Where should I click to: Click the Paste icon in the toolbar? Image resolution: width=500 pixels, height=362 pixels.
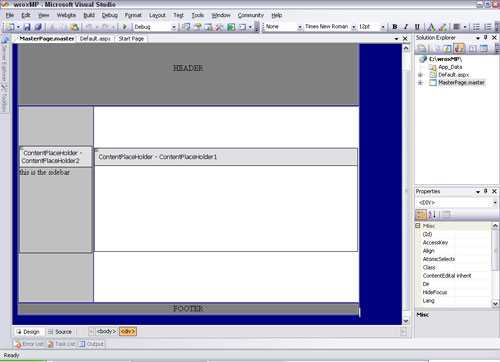pos(75,27)
